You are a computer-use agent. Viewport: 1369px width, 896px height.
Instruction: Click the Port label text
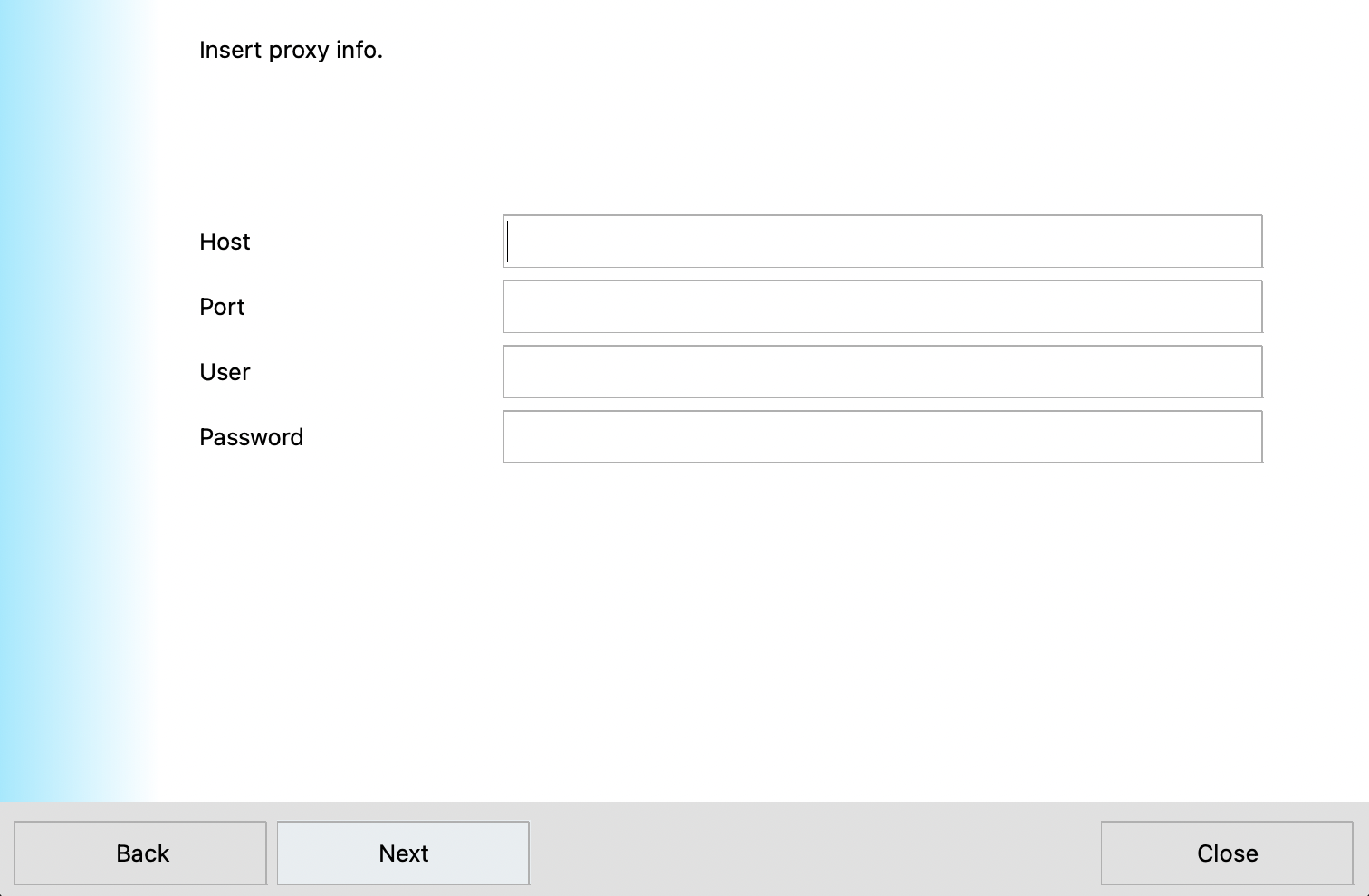pyautogui.click(x=222, y=307)
